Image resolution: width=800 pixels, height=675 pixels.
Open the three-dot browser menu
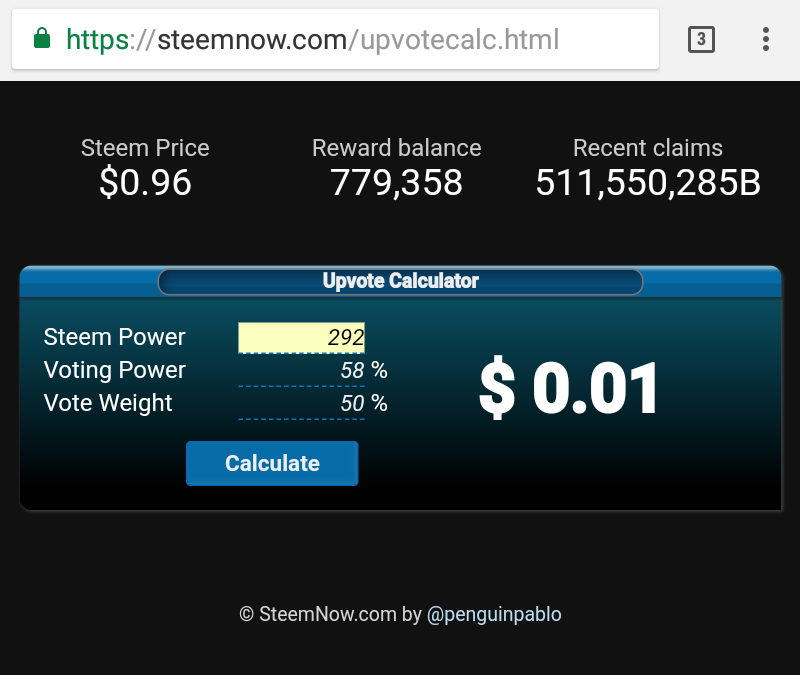(x=765, y=39)
